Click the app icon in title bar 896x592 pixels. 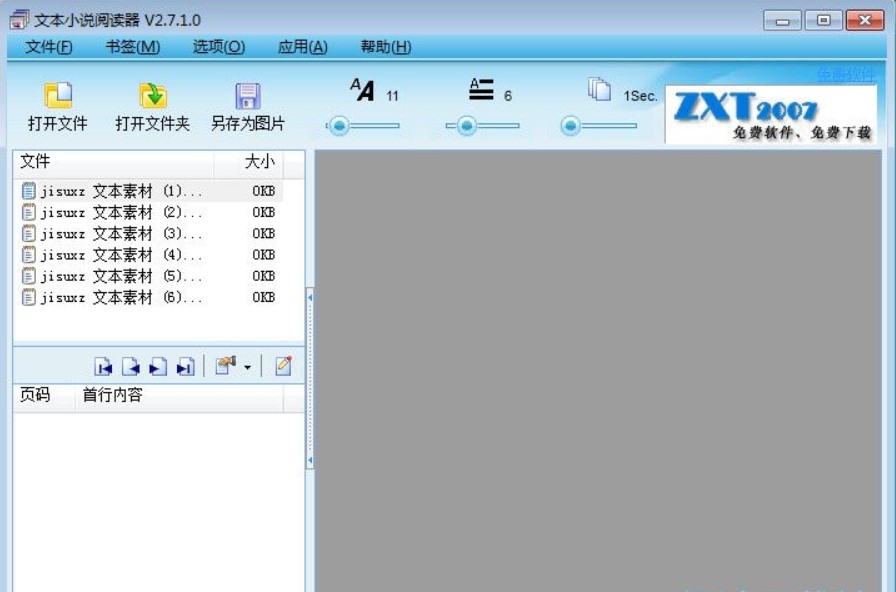[19, 20]
